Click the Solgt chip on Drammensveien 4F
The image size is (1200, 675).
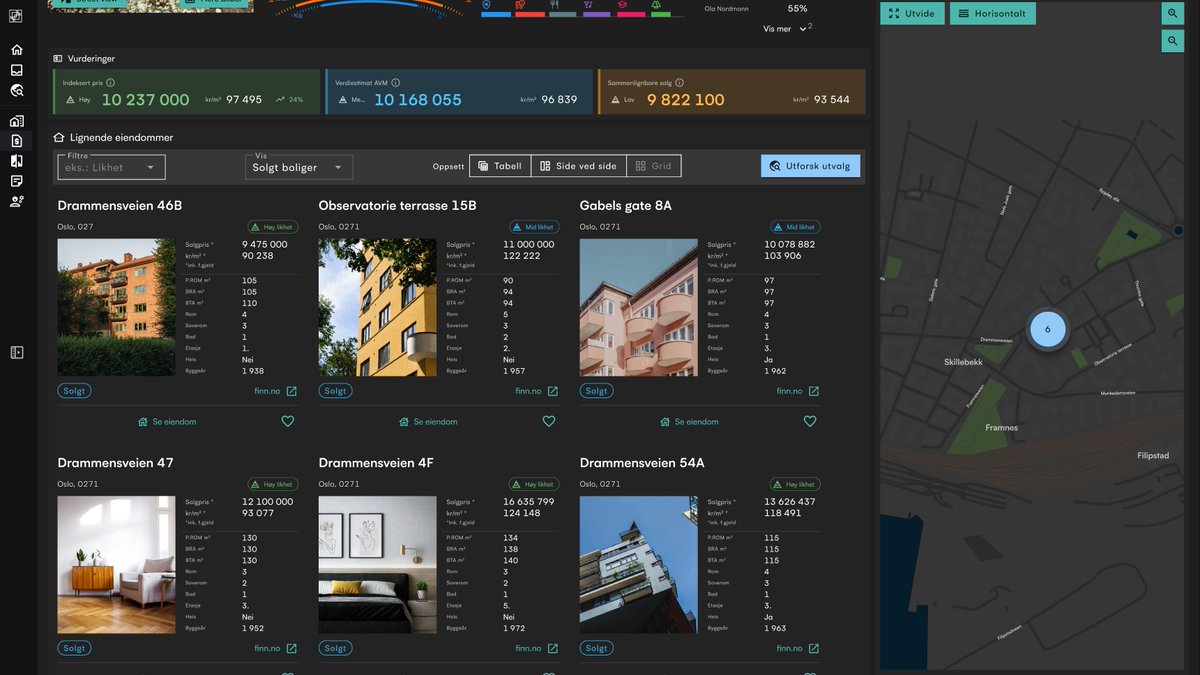(x=335, y=648)
